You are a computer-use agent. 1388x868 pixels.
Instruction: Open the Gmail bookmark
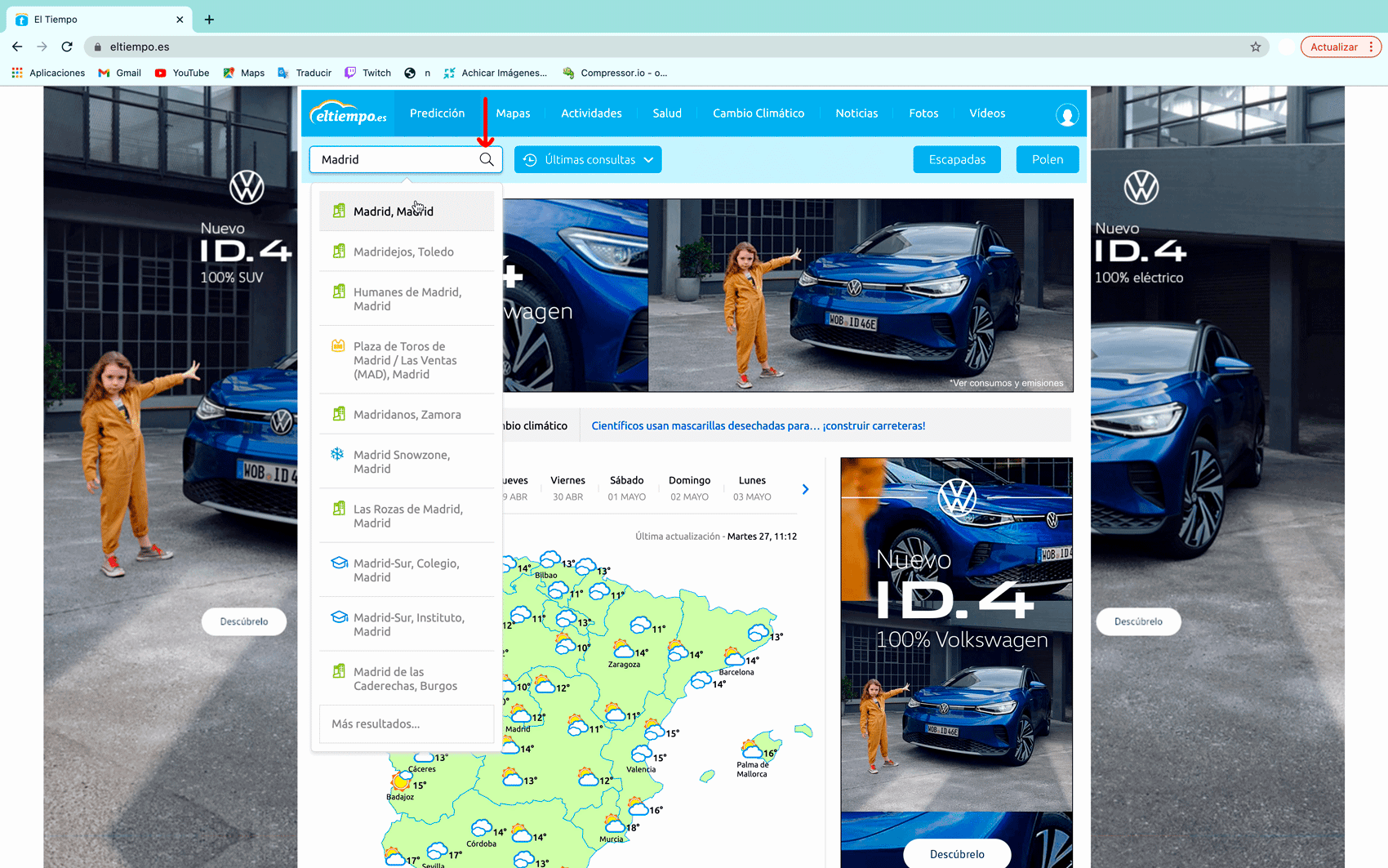(119, 73)
